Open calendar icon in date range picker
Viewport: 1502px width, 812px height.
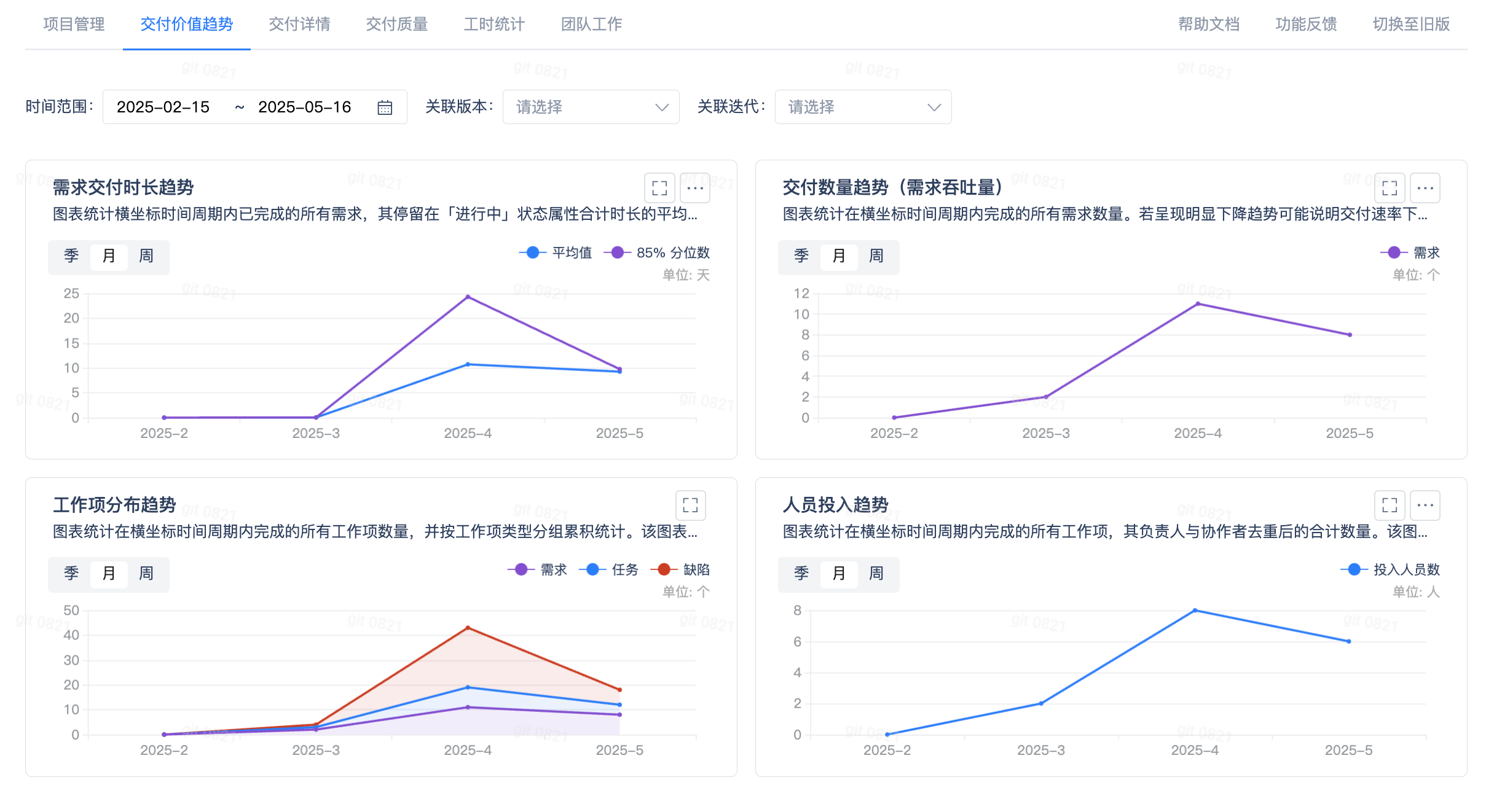click(385, 107)
